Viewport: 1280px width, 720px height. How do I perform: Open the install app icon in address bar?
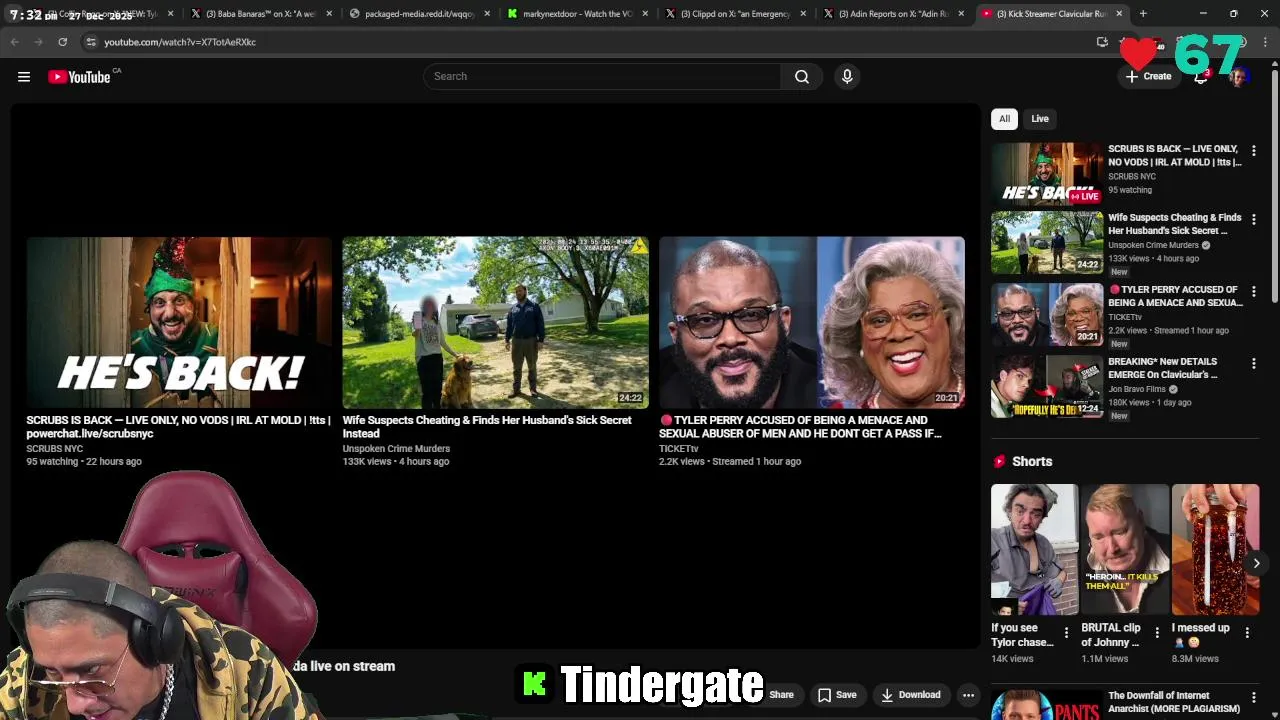tap(1102, 42)
